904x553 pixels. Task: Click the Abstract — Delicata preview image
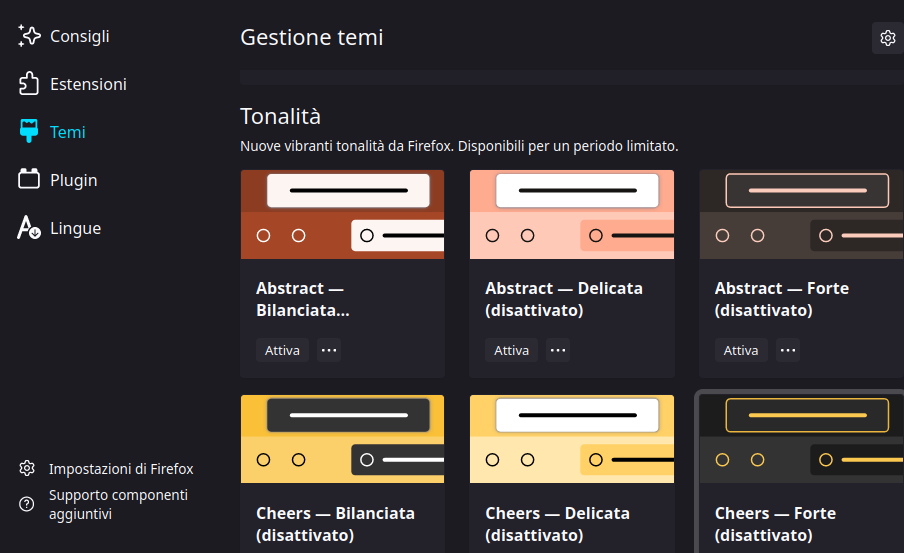click(x=572, y=214)
